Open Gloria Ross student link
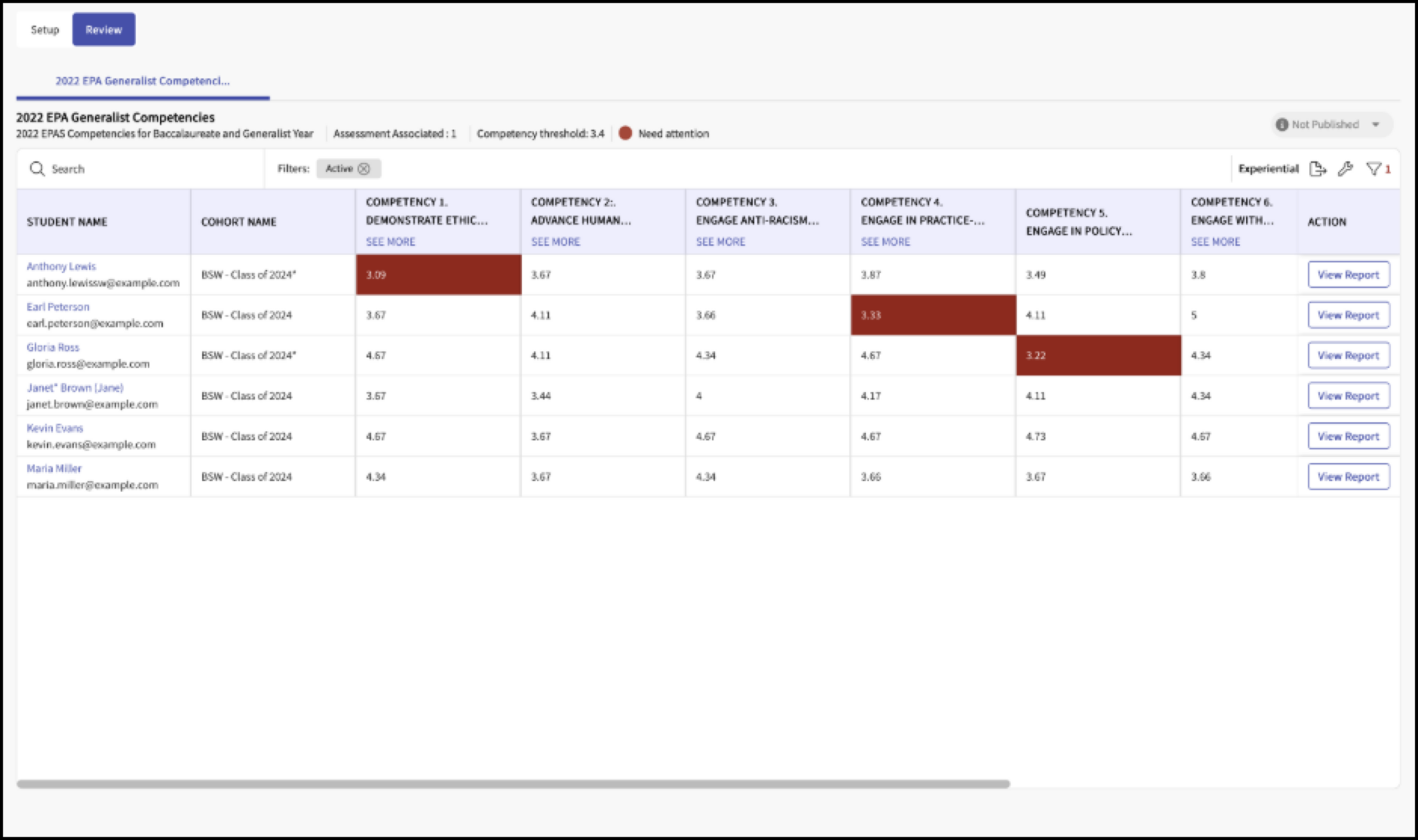Image resolution: width=1418 pixels, height=840 pixels. pyautogui.click(x=53, y=347)
